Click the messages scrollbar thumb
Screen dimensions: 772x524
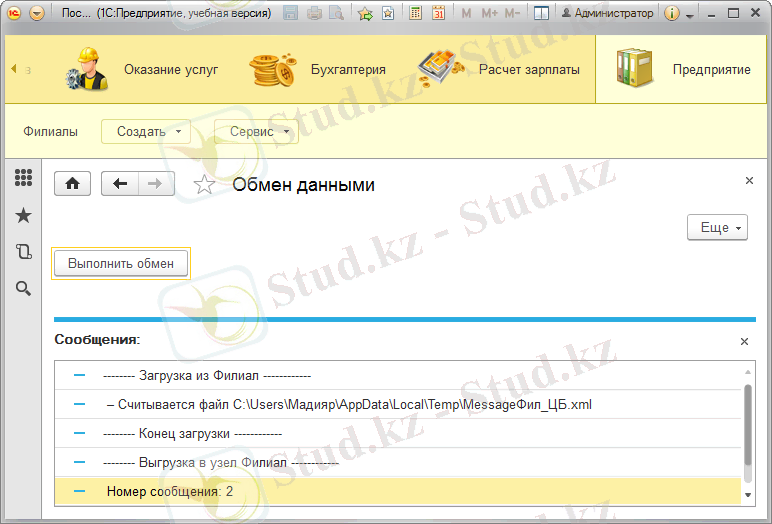(748, 425)
